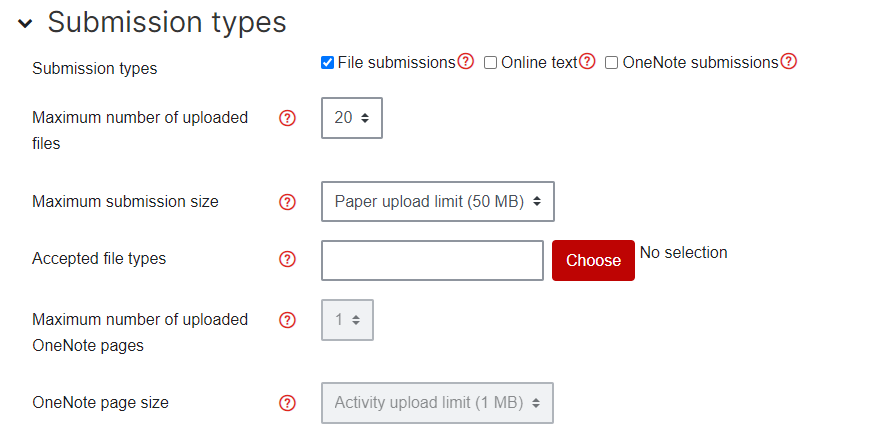Open the maximum uploaded files dropdown showing 20
This screenshot has width=876, height=436.
352,118
